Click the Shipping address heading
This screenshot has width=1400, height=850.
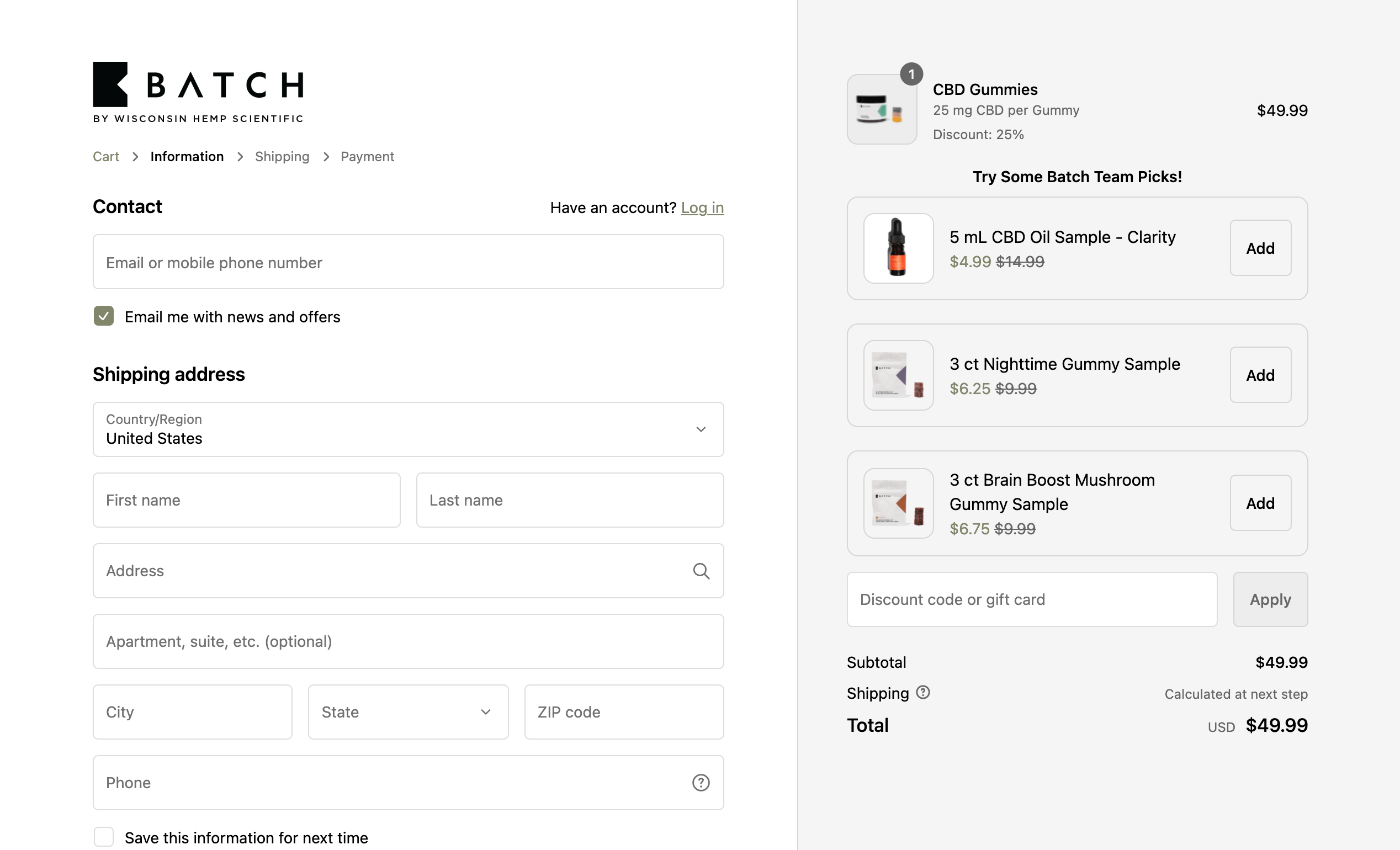click(169, 374)
